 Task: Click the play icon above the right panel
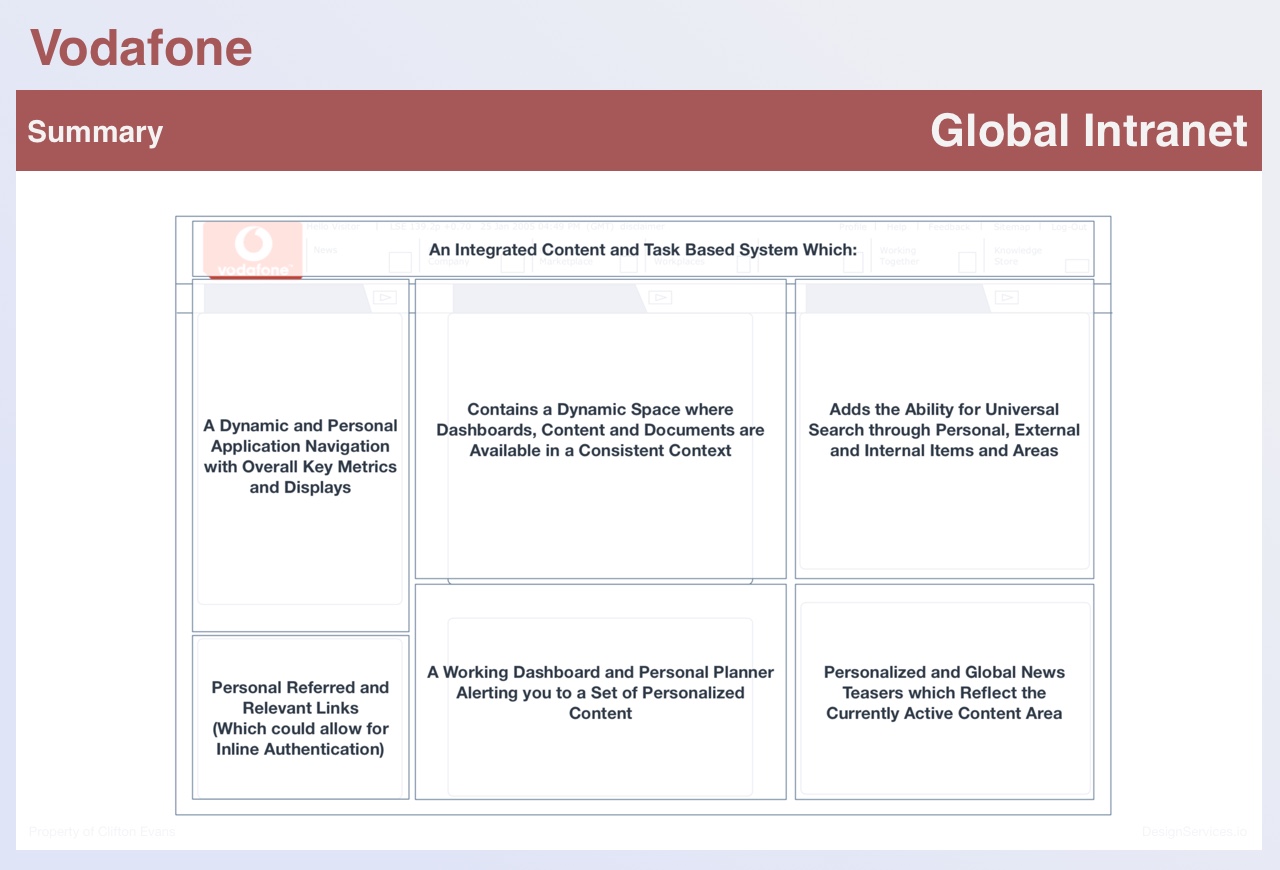coord(1007,297)
